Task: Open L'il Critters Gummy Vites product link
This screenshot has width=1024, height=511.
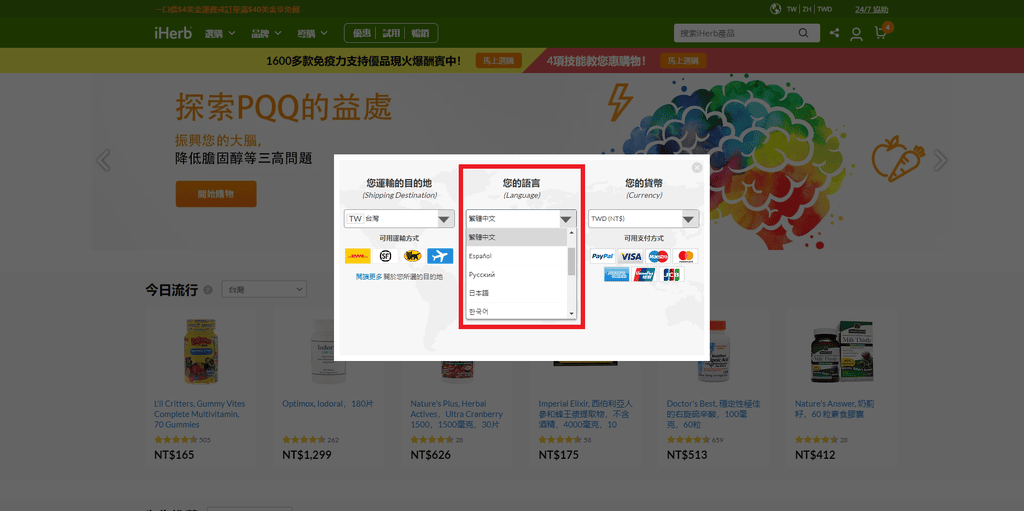Action: coord(201,414)
